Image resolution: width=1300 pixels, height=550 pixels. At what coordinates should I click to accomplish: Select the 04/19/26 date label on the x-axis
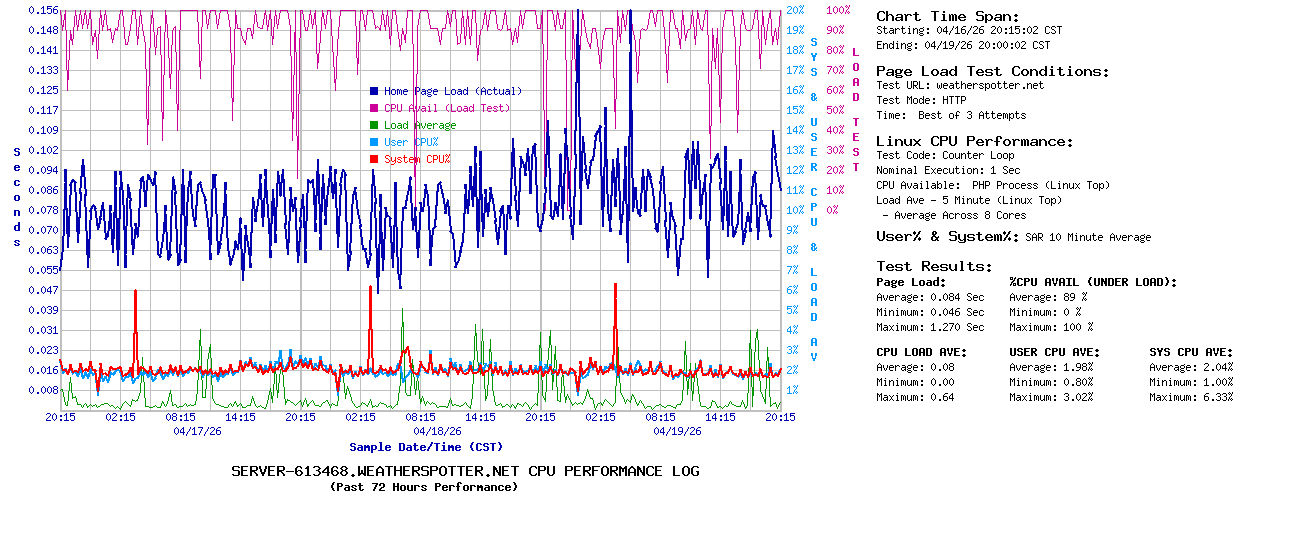click(678, 431)
